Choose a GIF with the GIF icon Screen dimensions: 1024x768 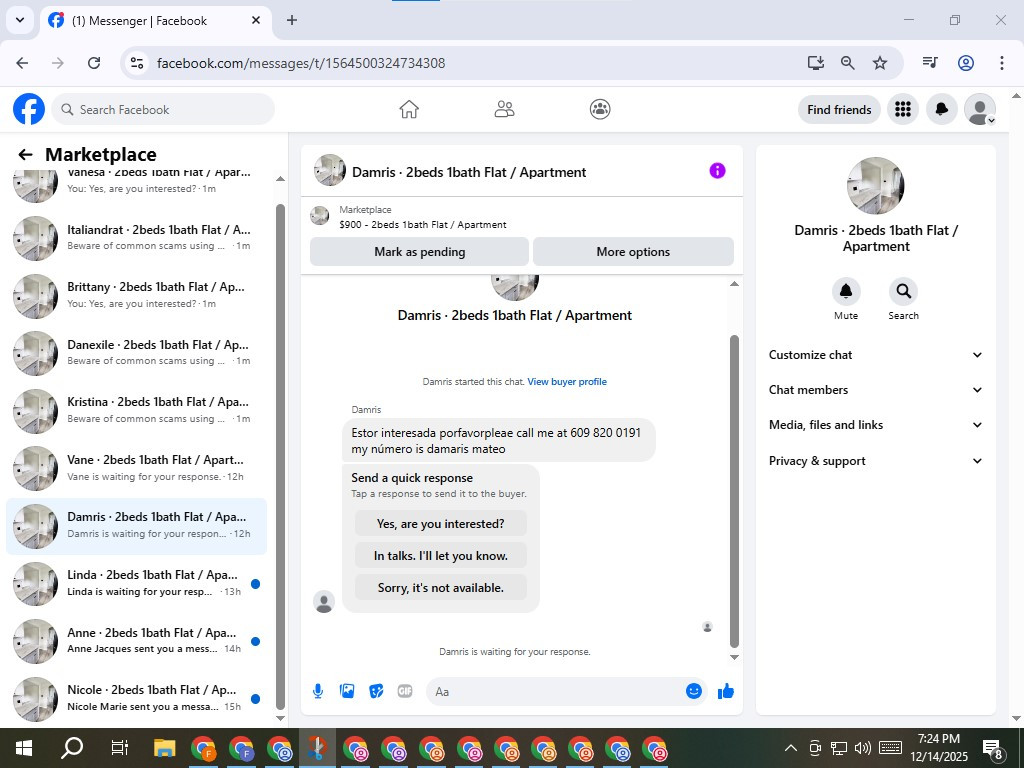pos(405,691)
